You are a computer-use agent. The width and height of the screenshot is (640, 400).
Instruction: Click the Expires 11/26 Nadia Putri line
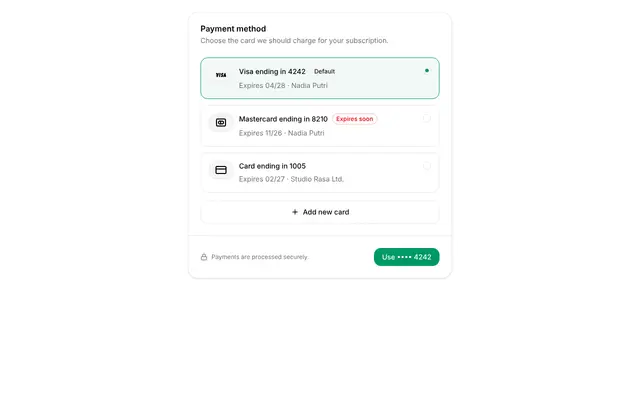[x=282, y=133]
